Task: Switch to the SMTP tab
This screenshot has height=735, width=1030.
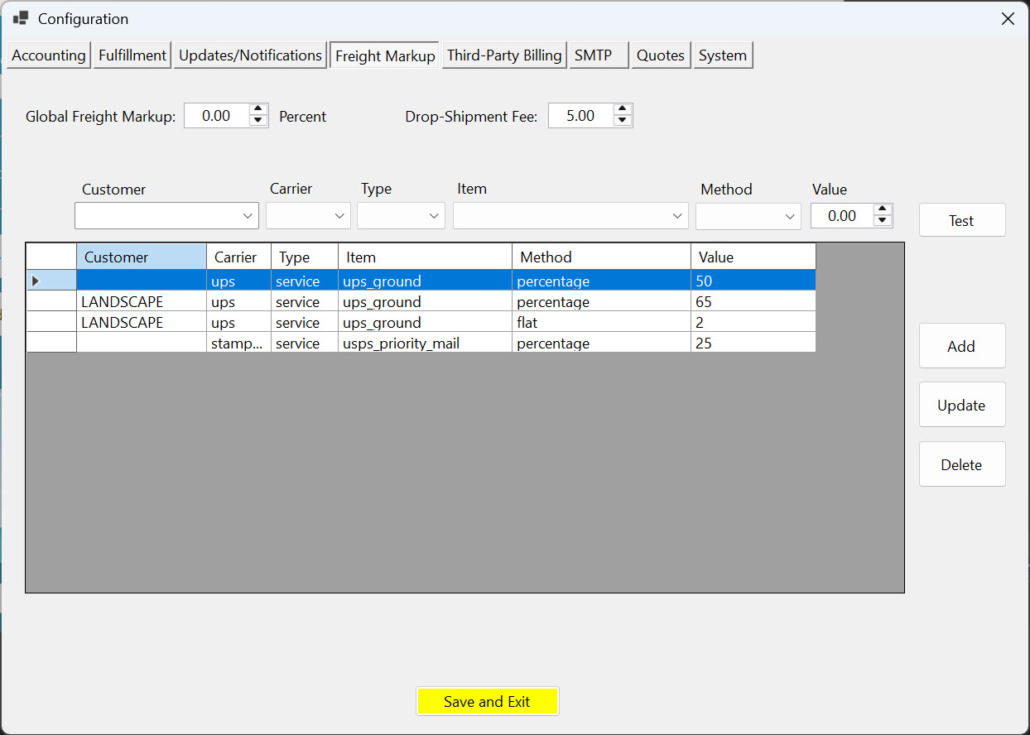Action: [598, 55]
